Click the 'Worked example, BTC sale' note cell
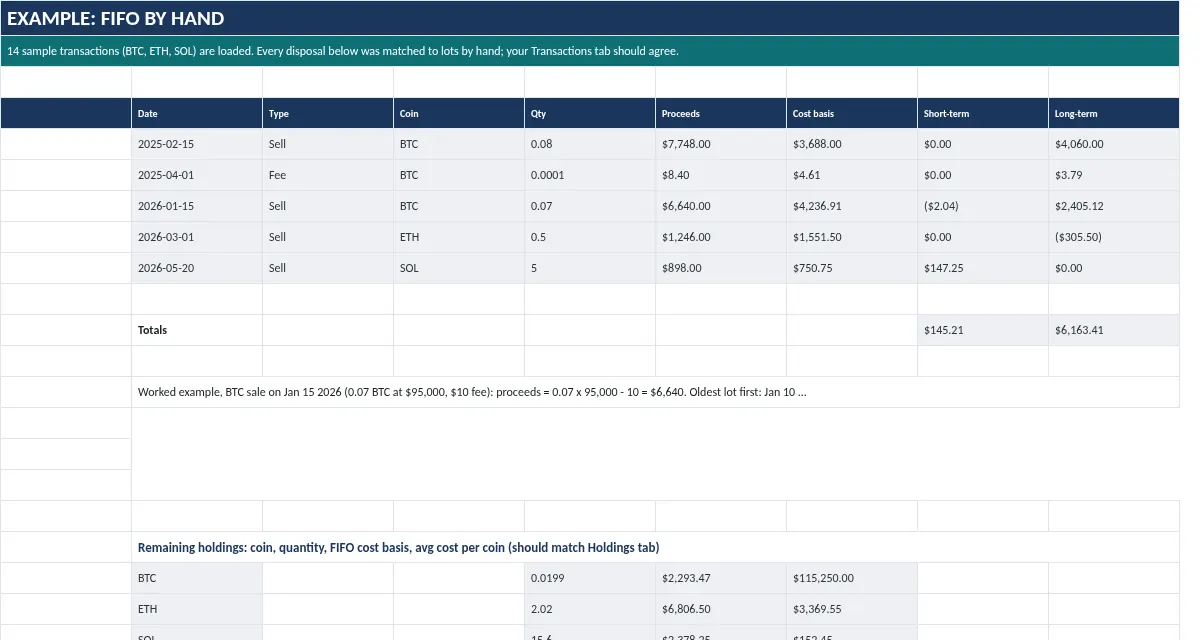 click(x=656, y=392)
